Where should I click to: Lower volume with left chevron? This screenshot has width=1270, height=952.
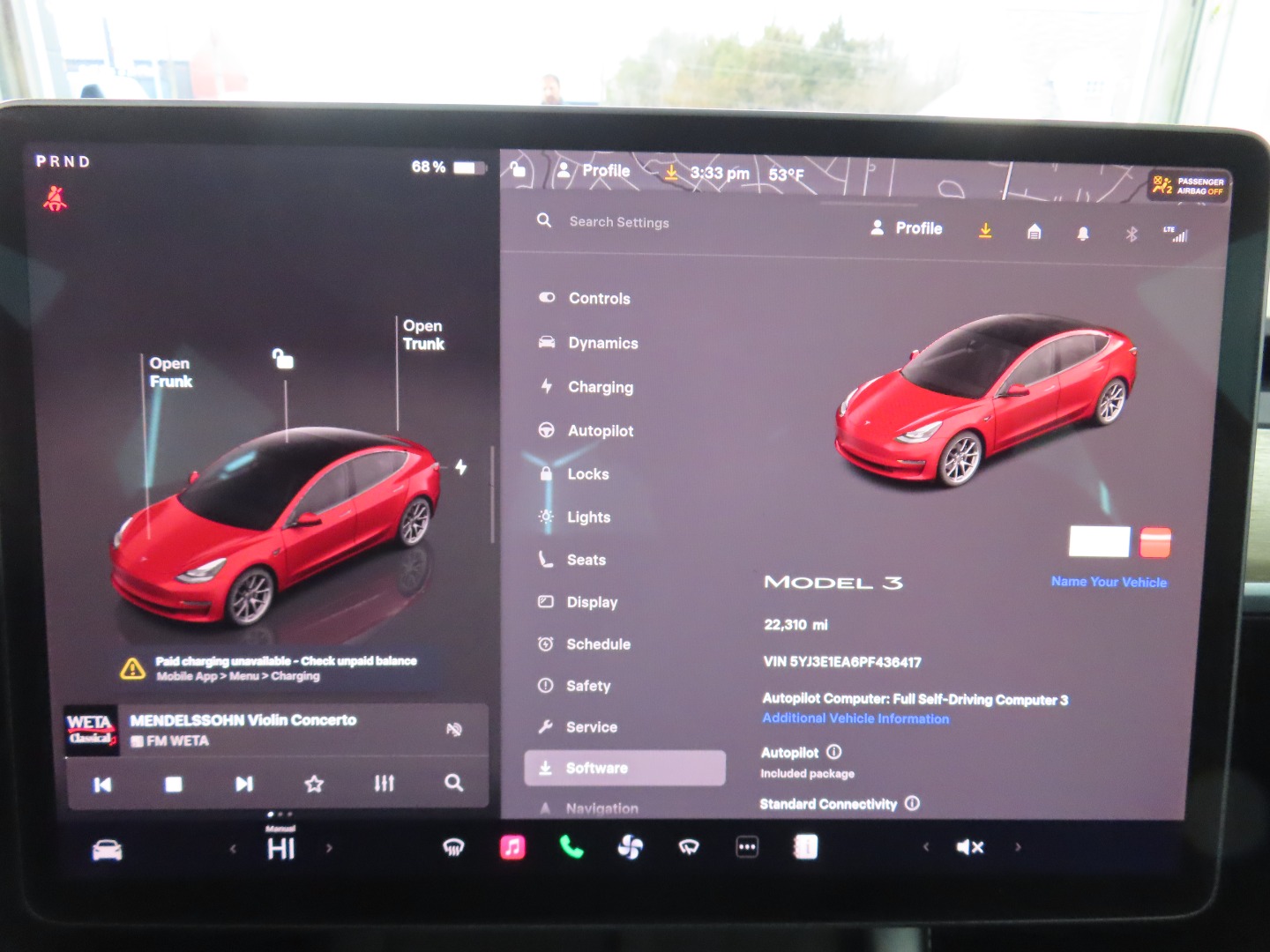pyautogui.click(x=926, y=847)
